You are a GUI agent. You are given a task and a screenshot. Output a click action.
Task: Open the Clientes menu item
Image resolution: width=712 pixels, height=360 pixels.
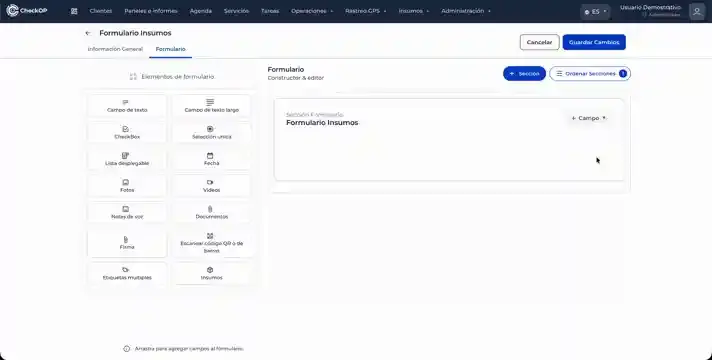pos(101,11)
